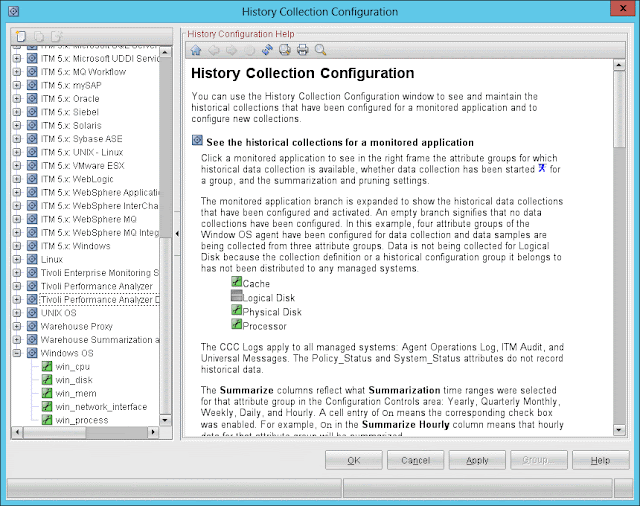Image resolution: width=640 pixels, height=506 pixels.
Task: Click the Logical Disk icon in the help text
Action: [x=237, y=295]
